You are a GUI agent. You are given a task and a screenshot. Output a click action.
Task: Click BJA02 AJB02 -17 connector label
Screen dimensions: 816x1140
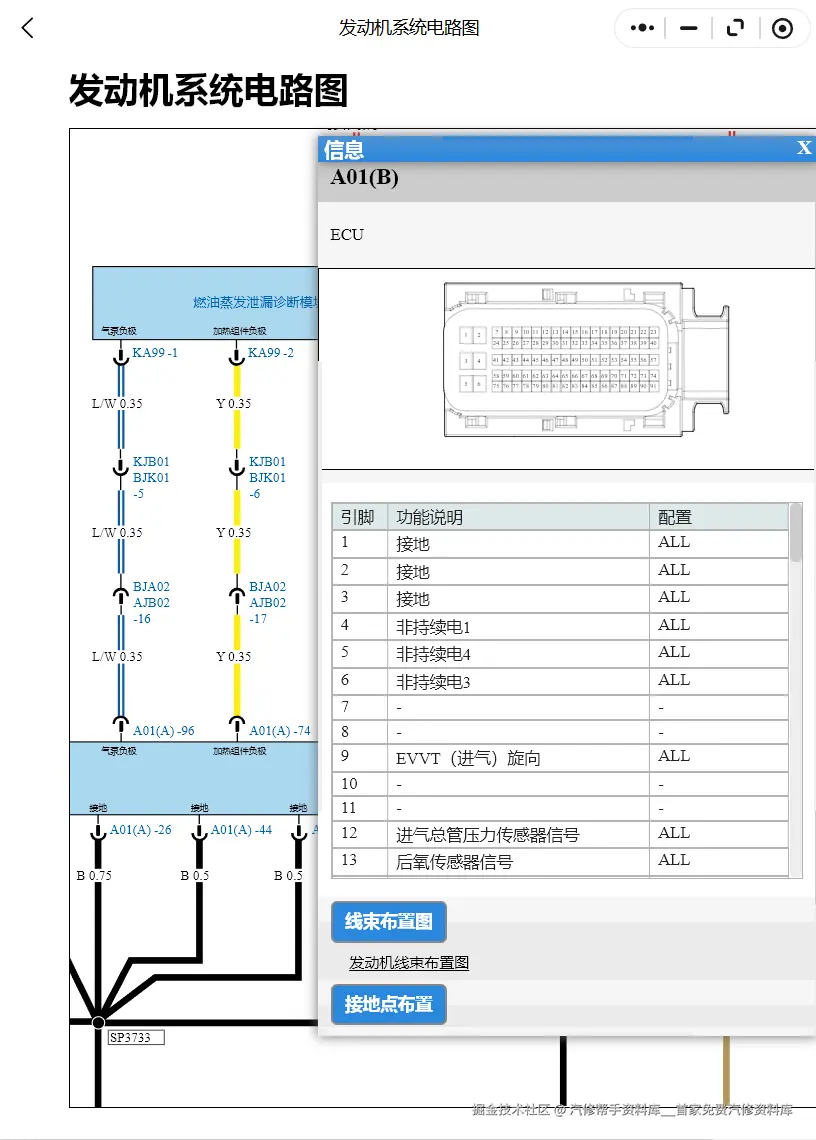click(267, 603)
